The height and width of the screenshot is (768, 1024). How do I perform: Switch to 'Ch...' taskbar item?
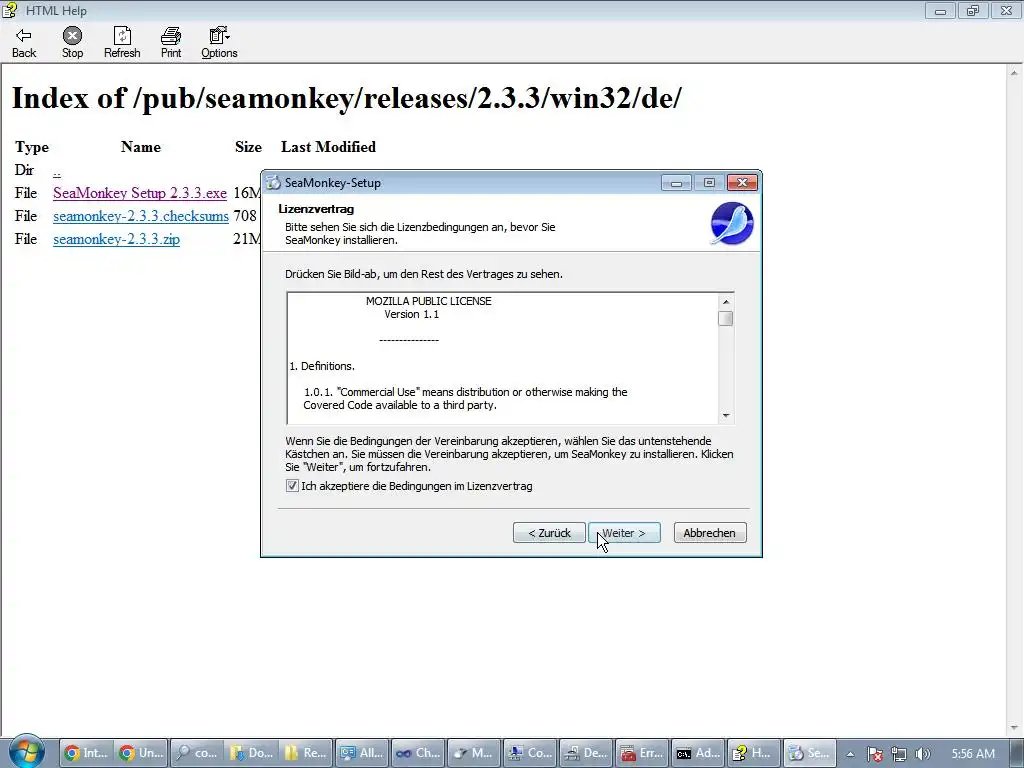pos(417,753)
